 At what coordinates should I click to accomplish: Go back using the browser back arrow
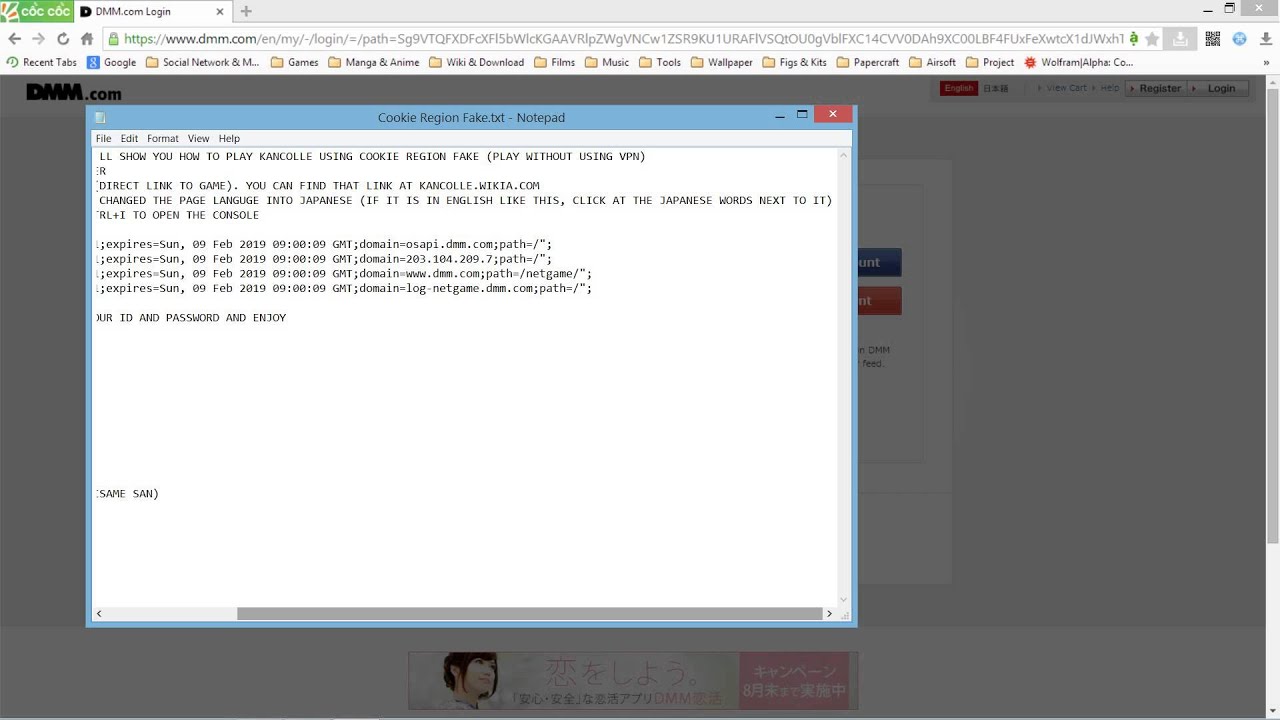click(14, 39)
